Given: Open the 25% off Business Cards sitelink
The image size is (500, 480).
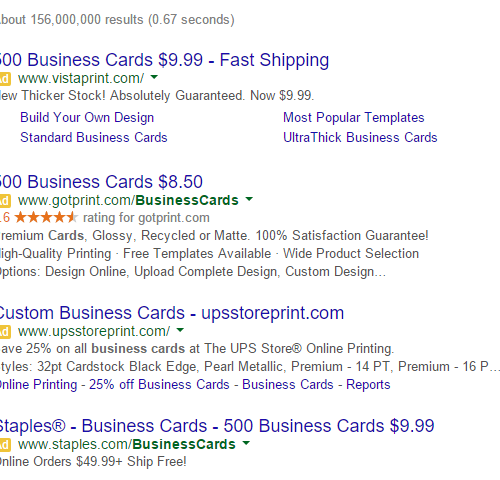Looking at the screenshot, I should point(159,384).
